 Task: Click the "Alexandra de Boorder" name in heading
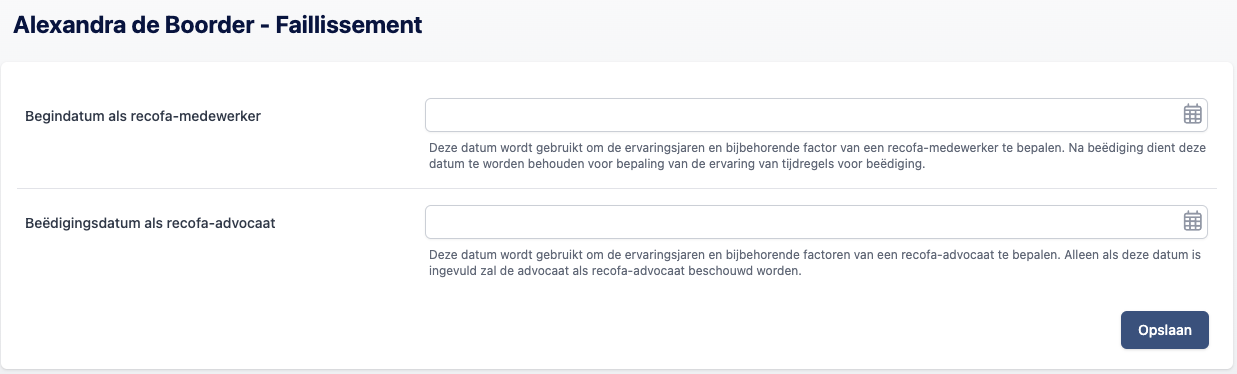pos(131,25)
